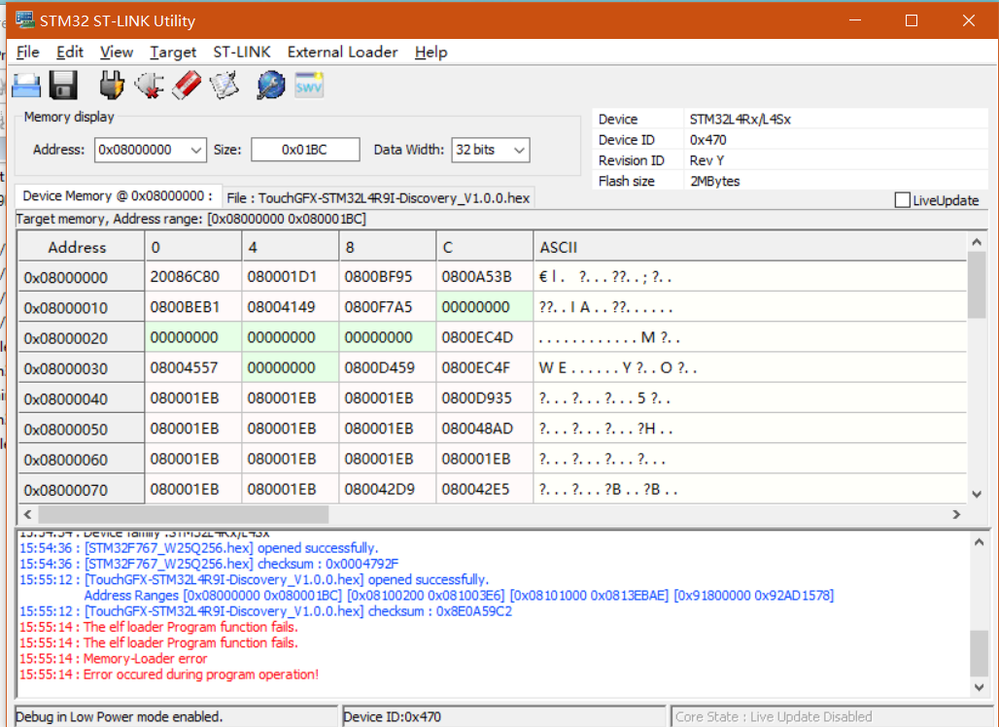
Task: Switch to TouchGFX hex file tab
Action: click(x=378, y=198)
